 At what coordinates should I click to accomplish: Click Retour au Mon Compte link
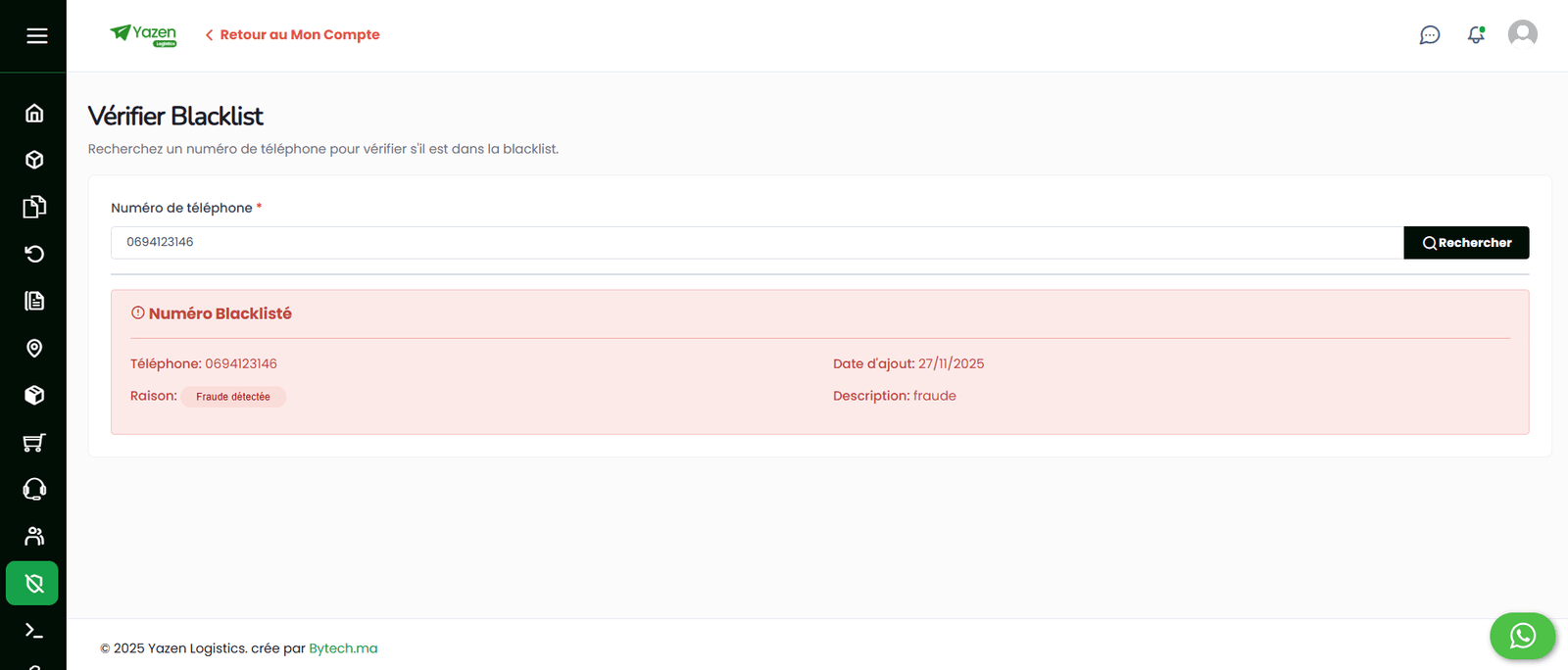292,35
